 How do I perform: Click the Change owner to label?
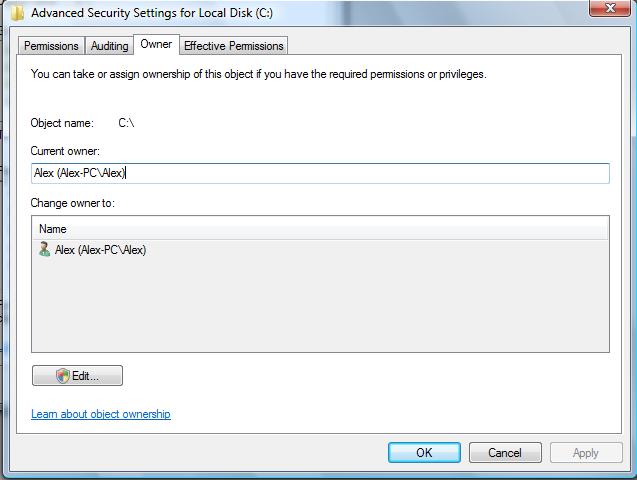[73, 203]
